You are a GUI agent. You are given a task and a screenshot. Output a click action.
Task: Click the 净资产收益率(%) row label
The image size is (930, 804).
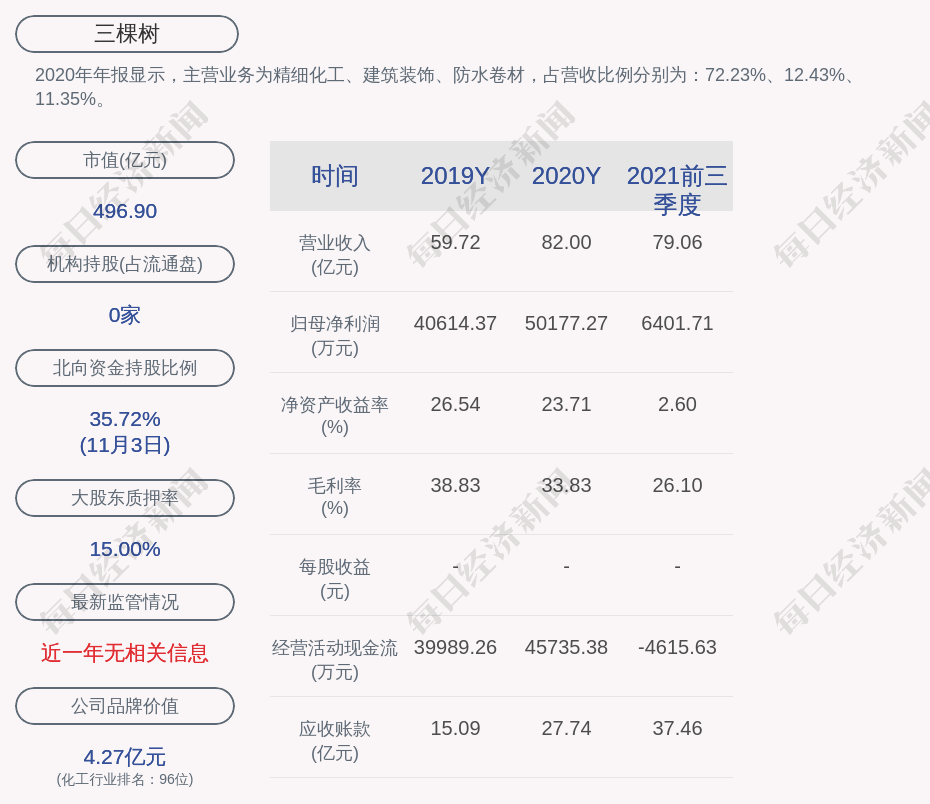click(335, 416)
